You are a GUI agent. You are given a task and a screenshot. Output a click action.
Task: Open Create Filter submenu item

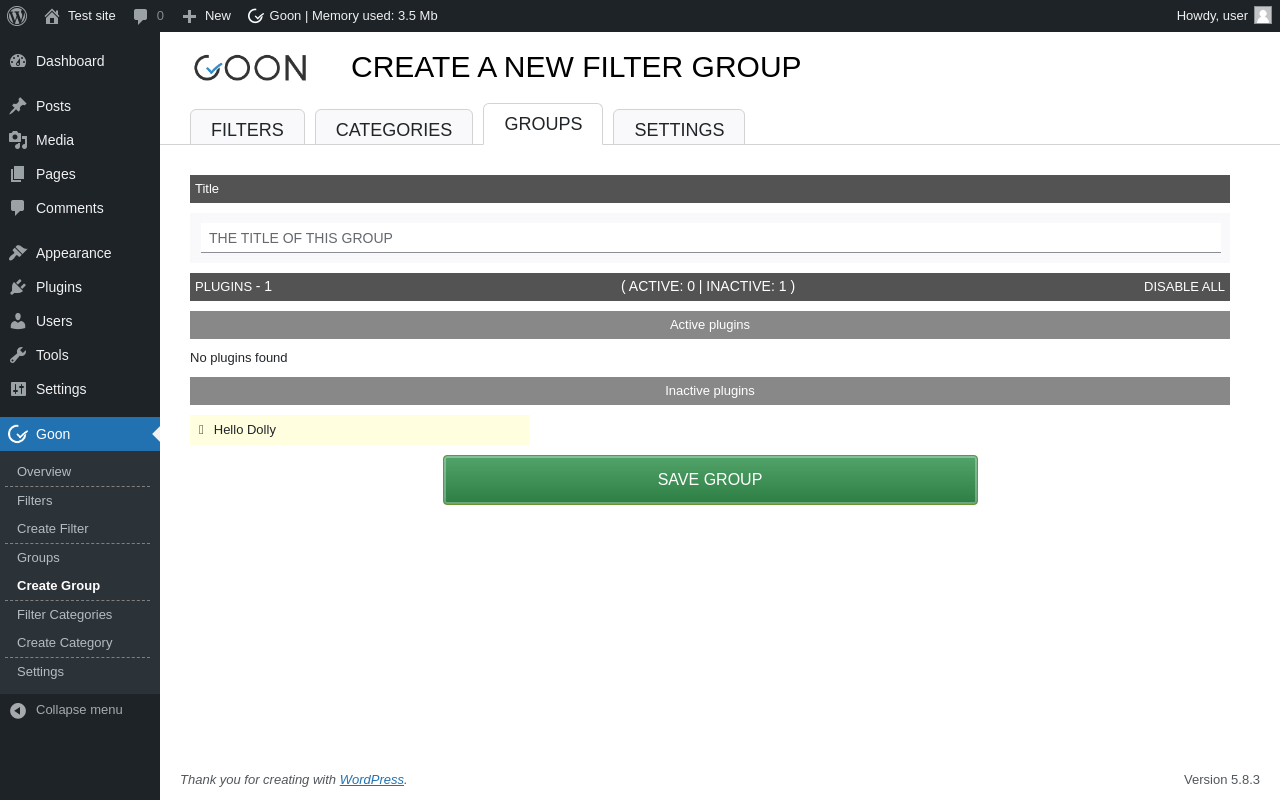[53, 529]
